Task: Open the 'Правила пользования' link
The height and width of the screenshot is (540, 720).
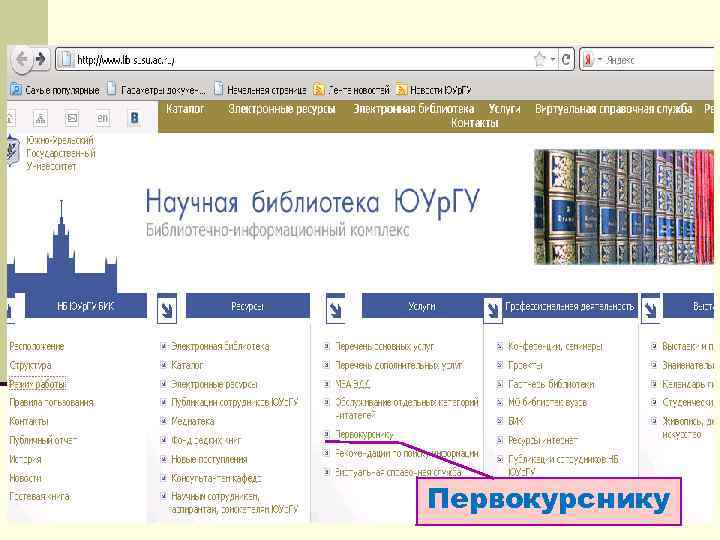Action: pos(52,403)
